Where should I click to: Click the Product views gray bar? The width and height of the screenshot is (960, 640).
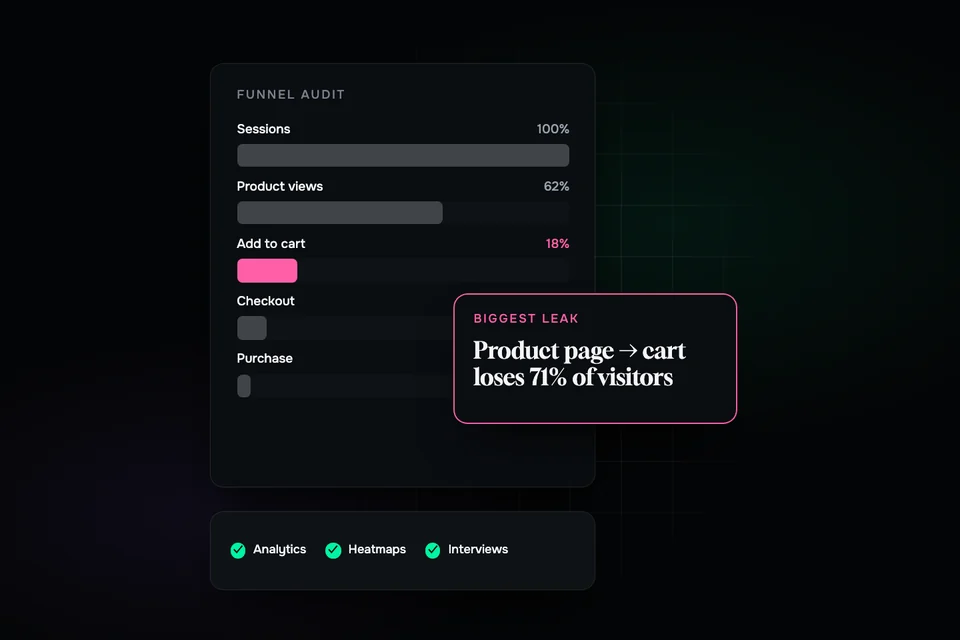click(x=340, y=213)
